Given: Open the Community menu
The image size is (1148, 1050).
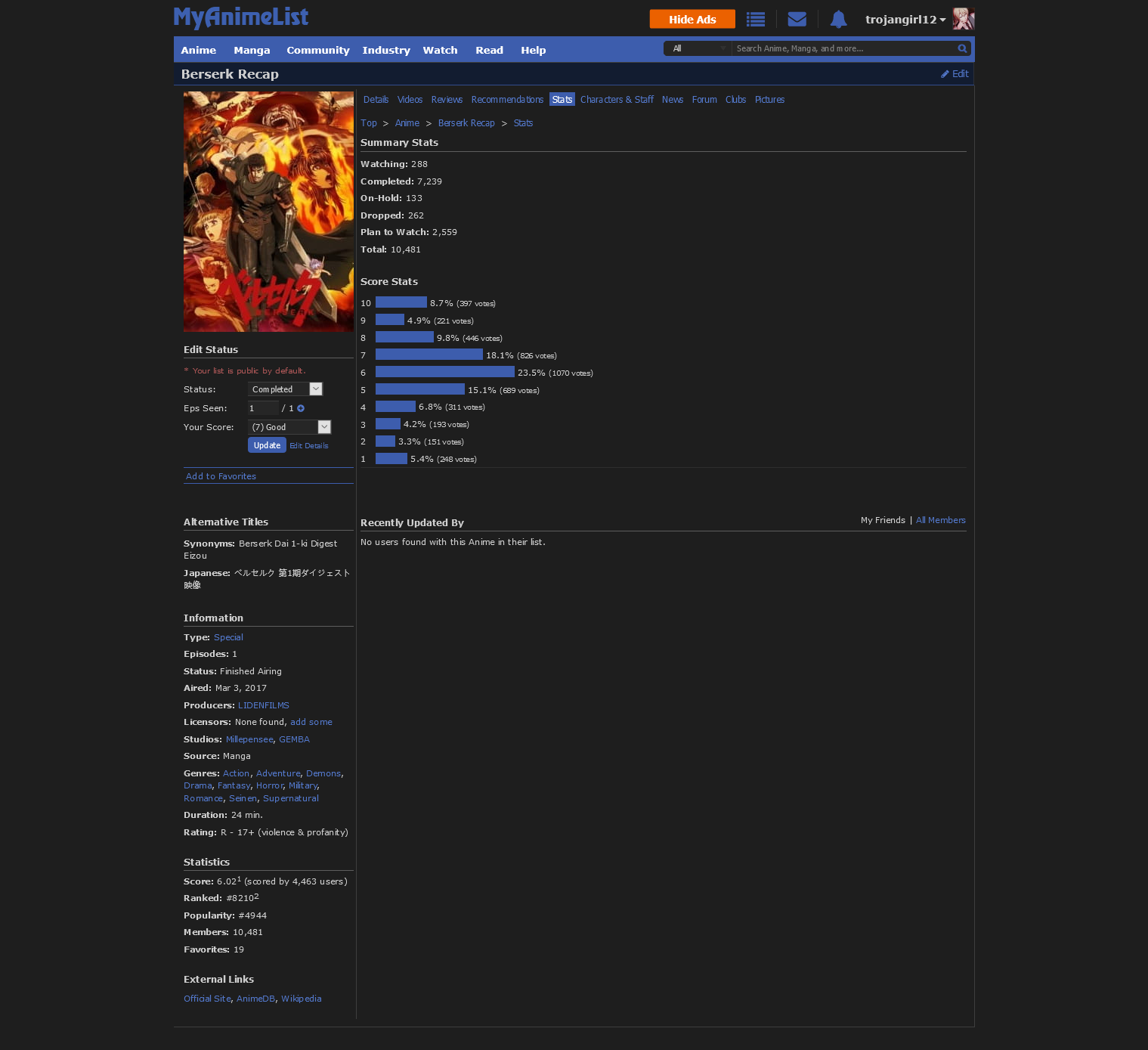Looking at the screenshot, I should 317,51.
